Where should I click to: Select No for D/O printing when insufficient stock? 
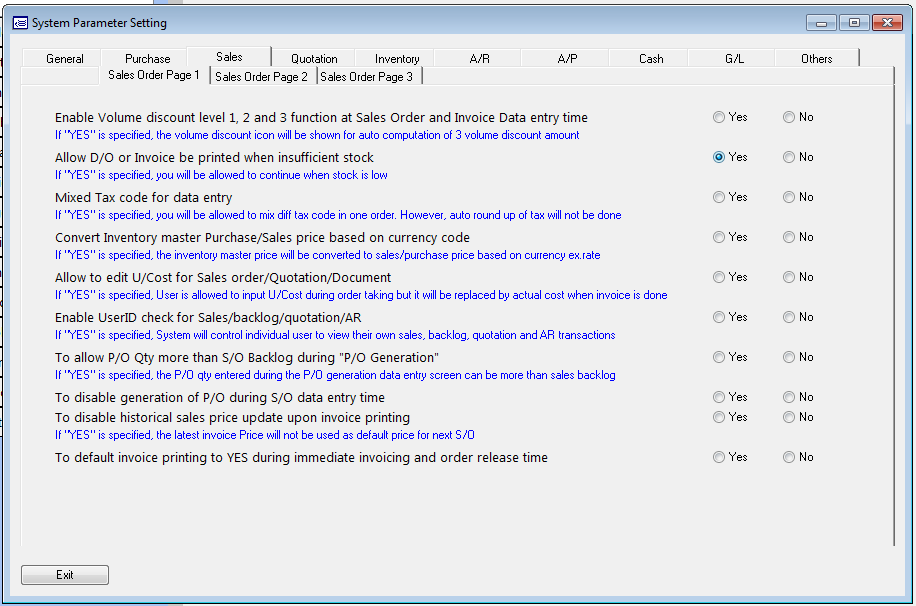(x=789, y=157)
